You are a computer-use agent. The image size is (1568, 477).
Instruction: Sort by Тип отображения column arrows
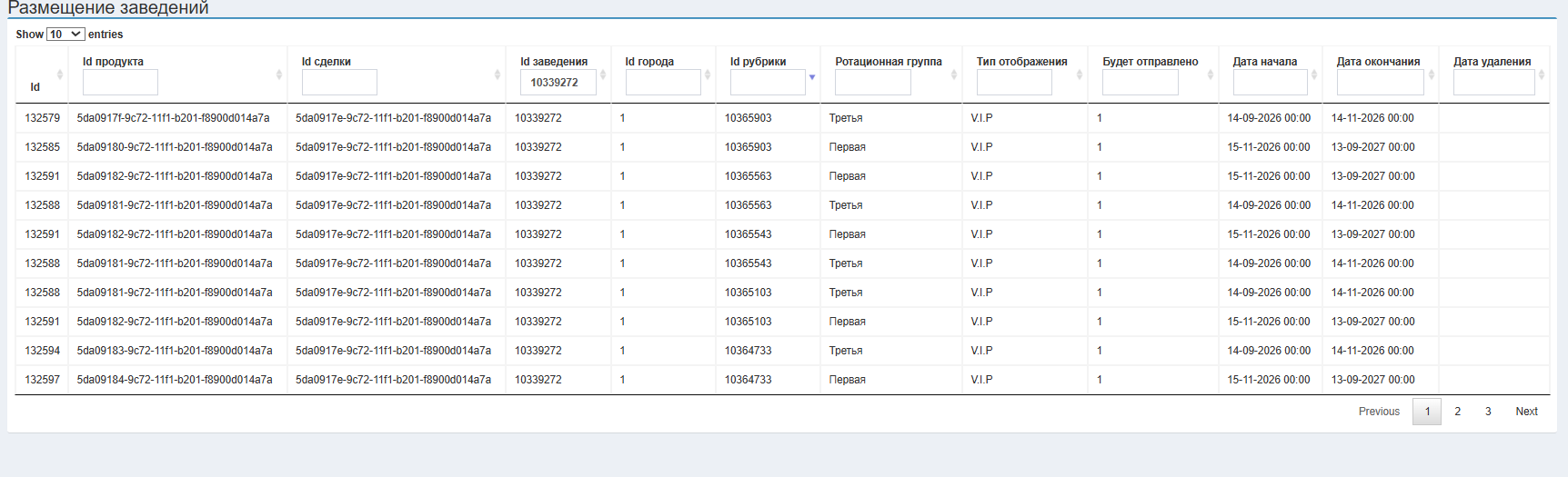click(1080, 75)
